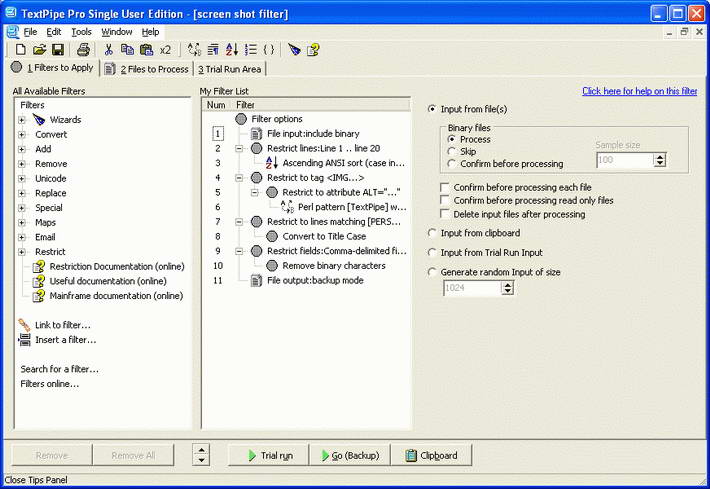This screenshot has width=710, height=489.
Task: Click the Cut scissors icon
Action: [108, 49]
